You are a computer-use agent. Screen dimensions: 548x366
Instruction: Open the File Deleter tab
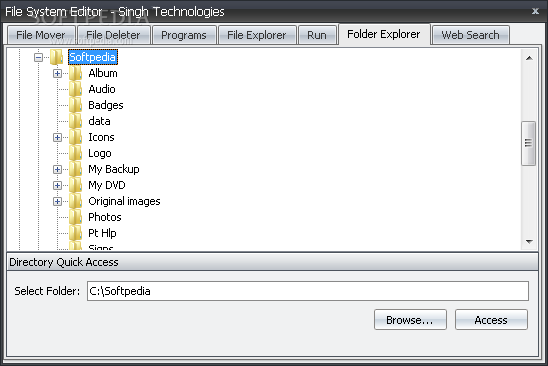(x=113, y=35)
